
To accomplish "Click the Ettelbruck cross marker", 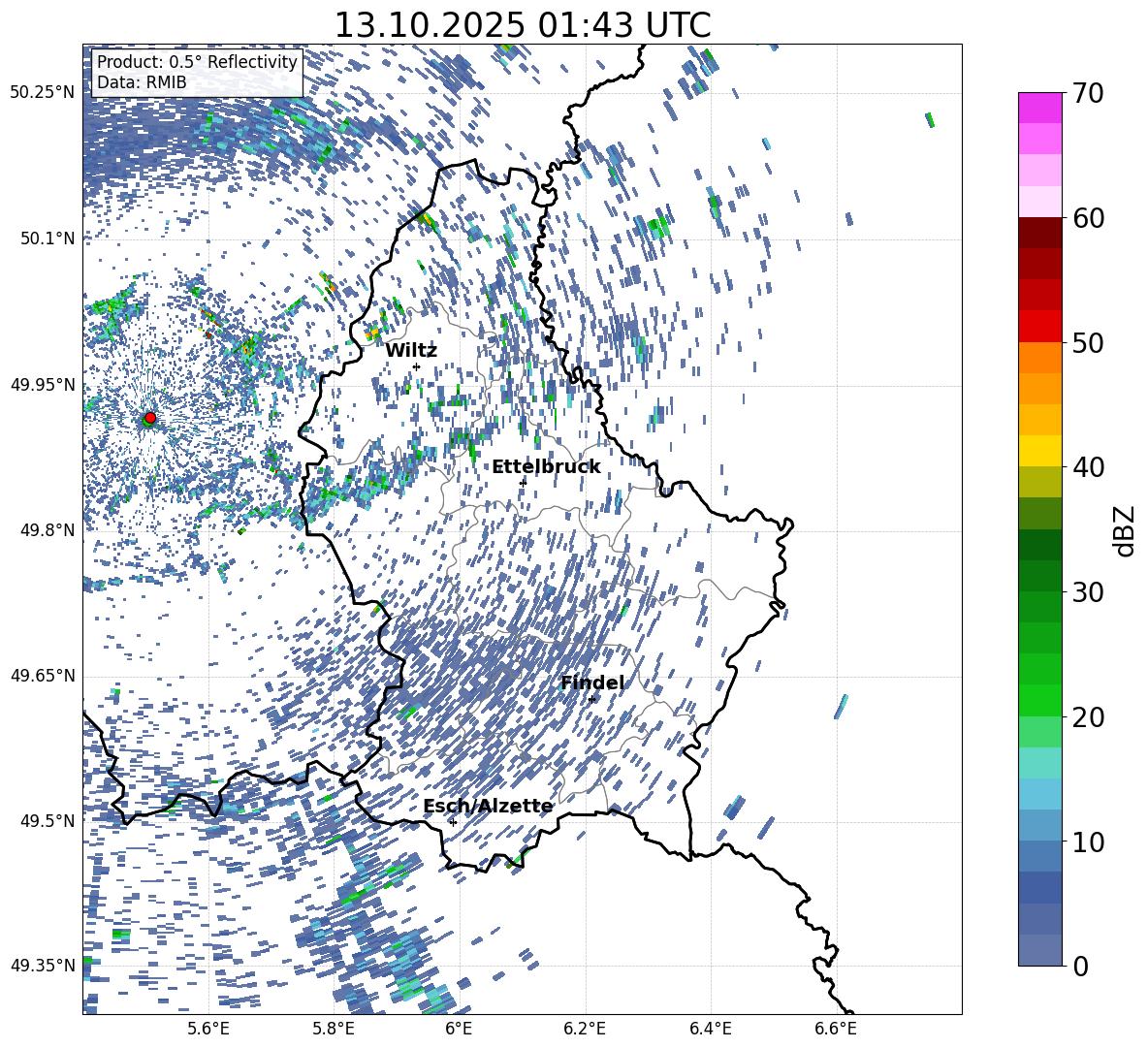I will click(x=523, y=483).
